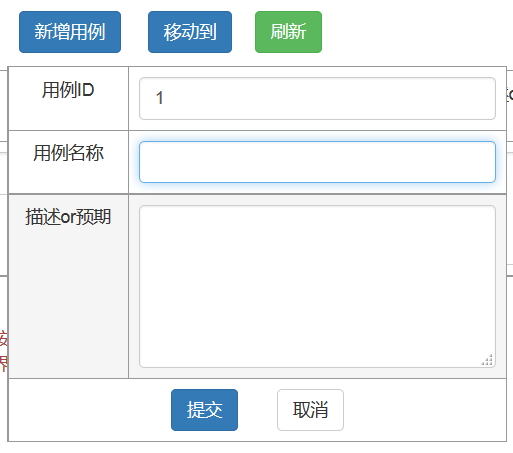
Task: Open the 移动到 action
Action: [190, 32]
